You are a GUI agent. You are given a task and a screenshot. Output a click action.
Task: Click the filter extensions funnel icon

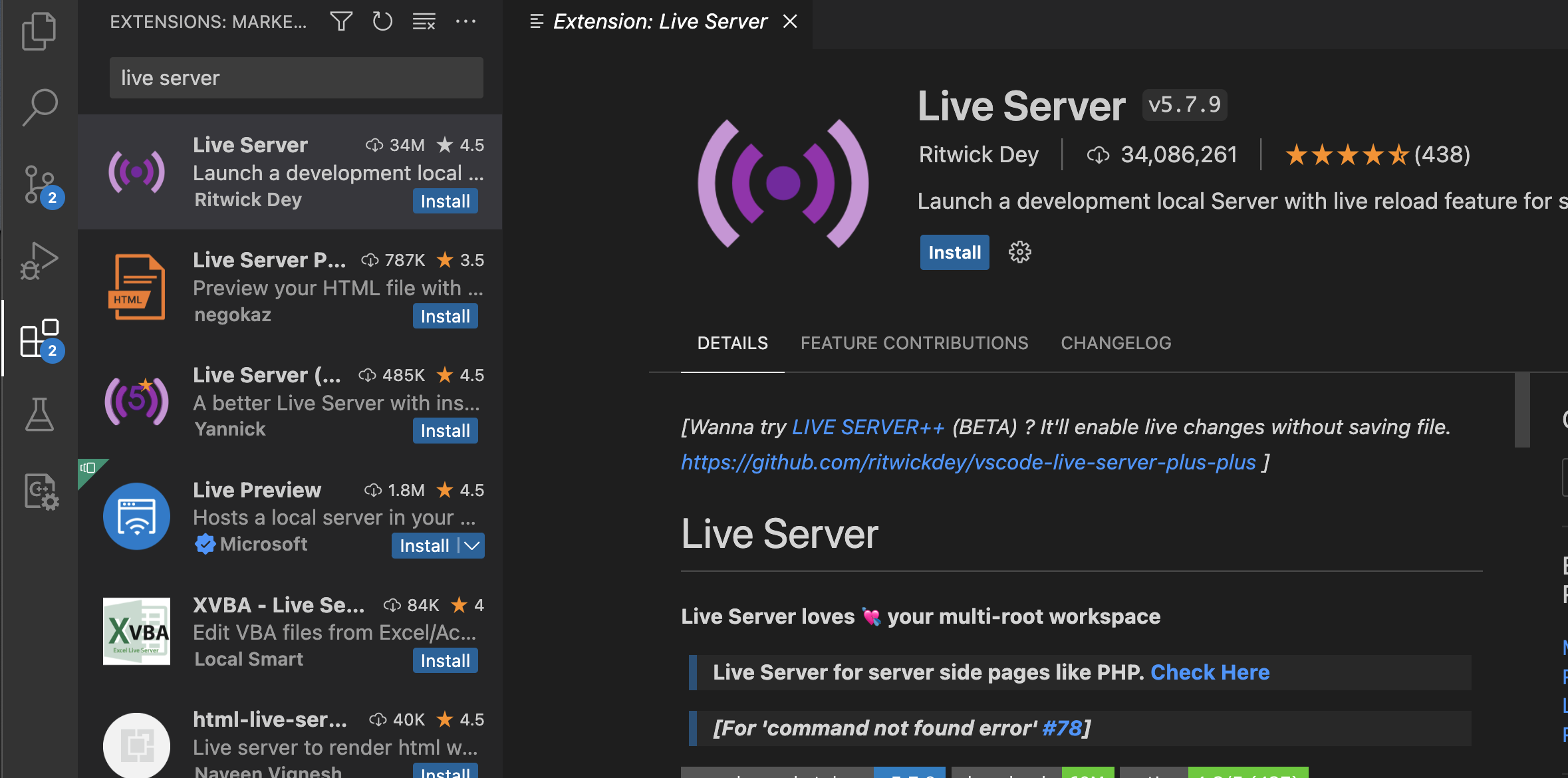click(x=341, y=21)
